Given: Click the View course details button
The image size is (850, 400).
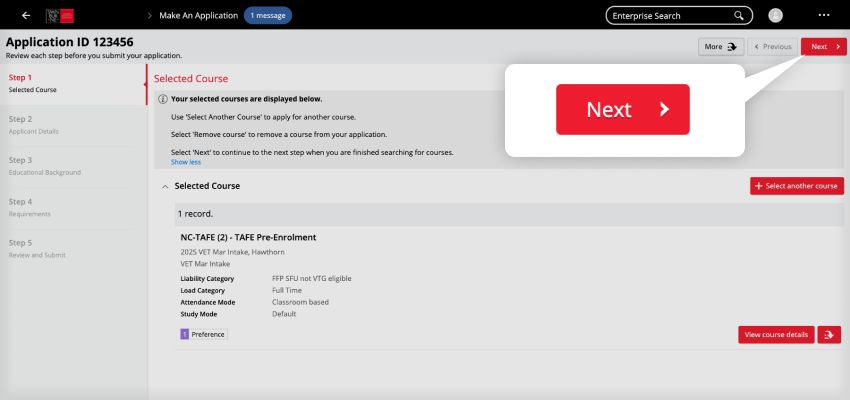Looking at the screenshot, I should pos(775,335).
